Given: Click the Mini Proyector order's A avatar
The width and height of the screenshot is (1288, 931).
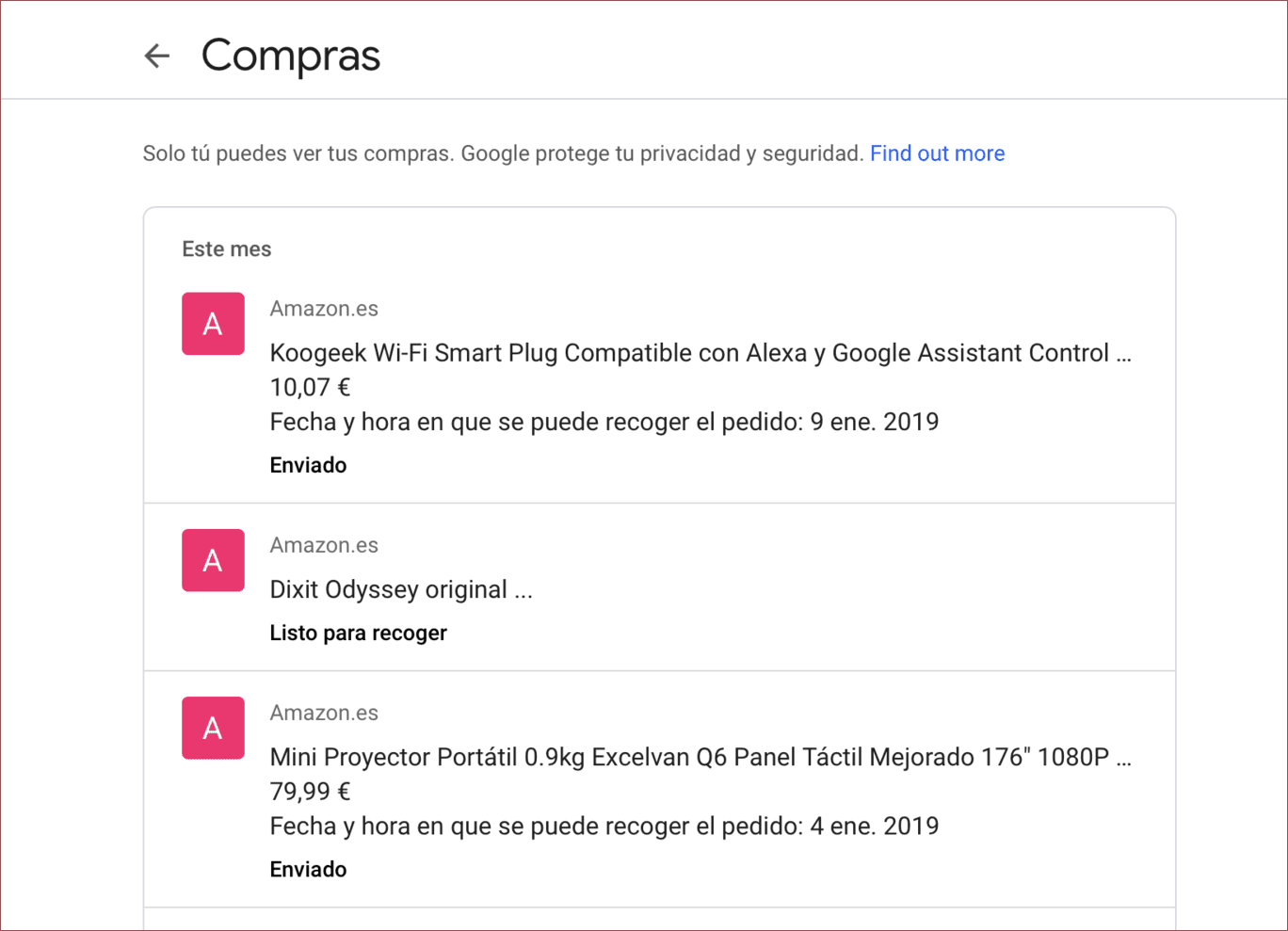Looking at the screenshot, I should pyautogui.click(x=213, y=728).
